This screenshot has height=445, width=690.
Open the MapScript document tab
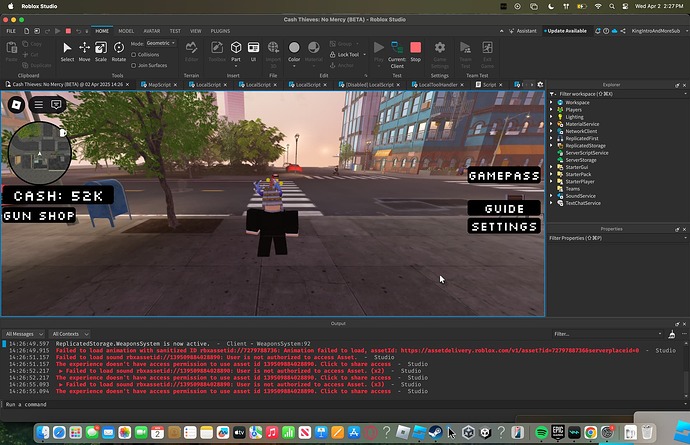point(158,85)
